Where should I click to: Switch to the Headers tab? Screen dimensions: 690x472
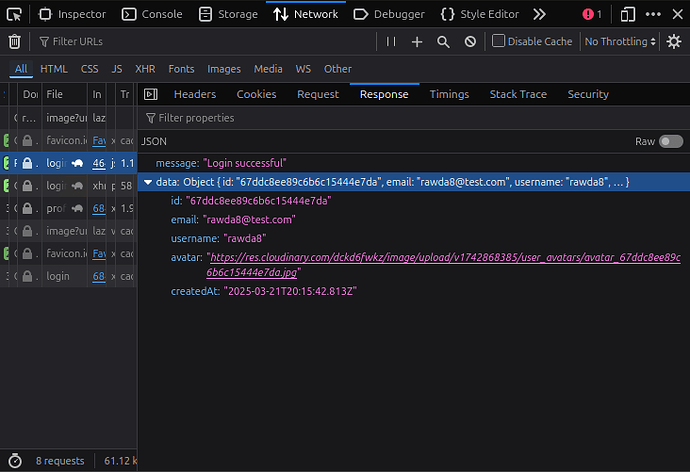coord(194,94)
